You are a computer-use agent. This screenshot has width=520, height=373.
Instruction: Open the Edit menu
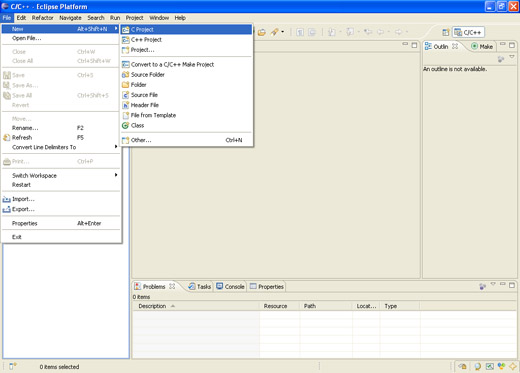(x=21, y=18)
